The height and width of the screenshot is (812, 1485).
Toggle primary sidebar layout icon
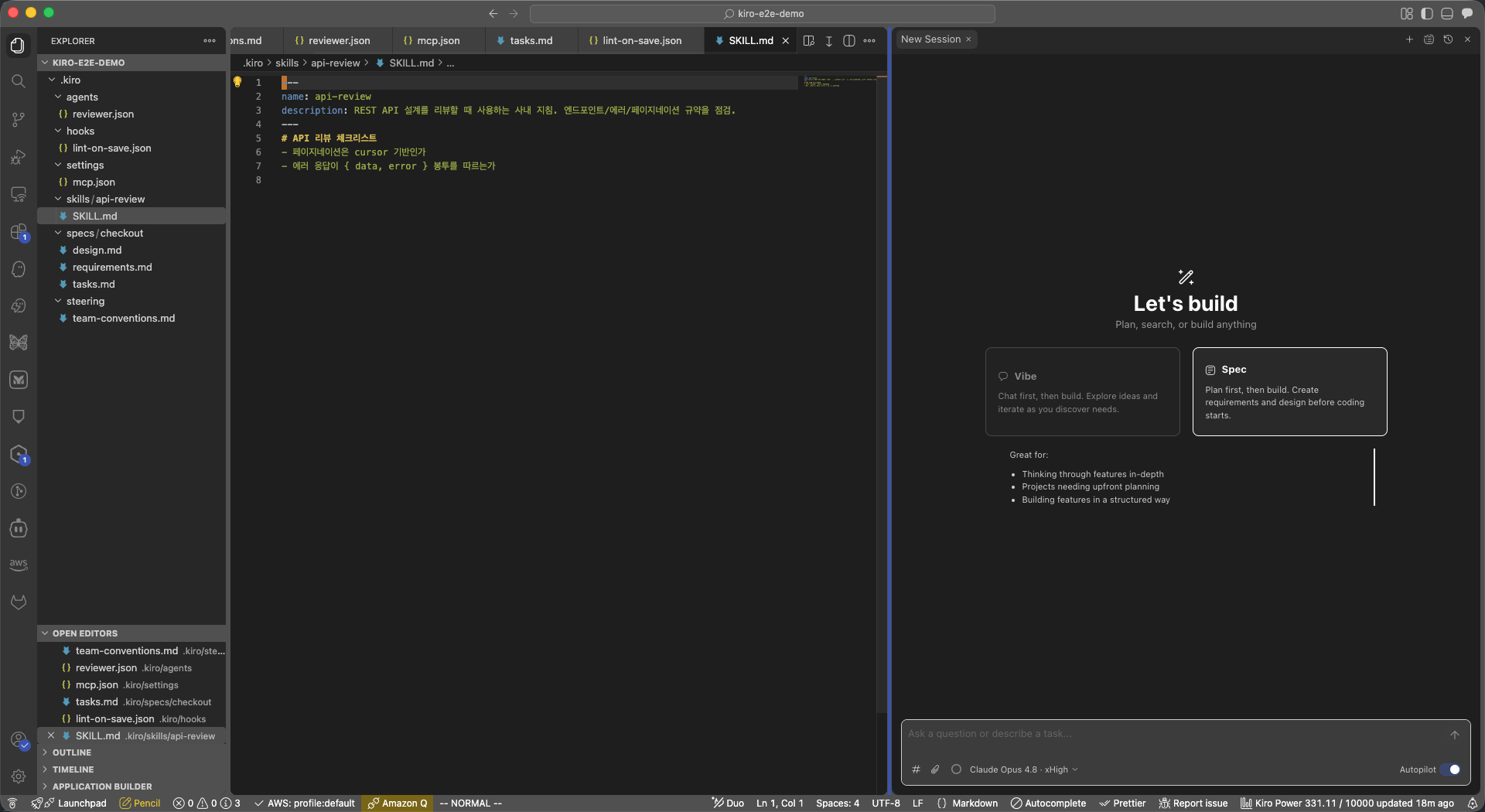(1427, 14)
